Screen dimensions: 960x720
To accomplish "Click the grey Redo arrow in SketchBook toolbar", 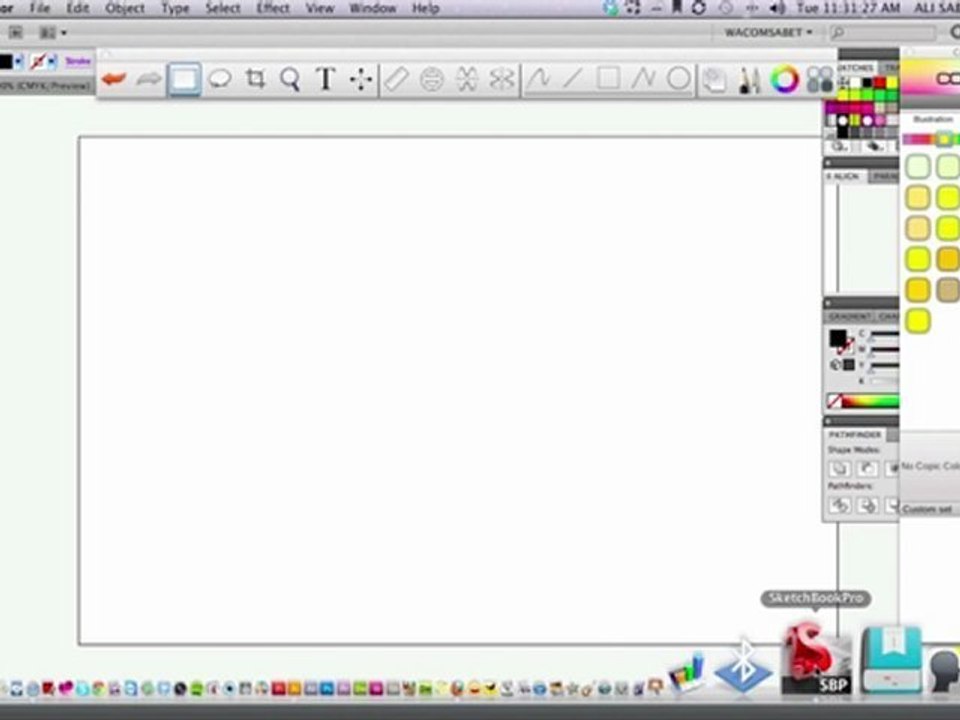I will click(x=149, y=79).
